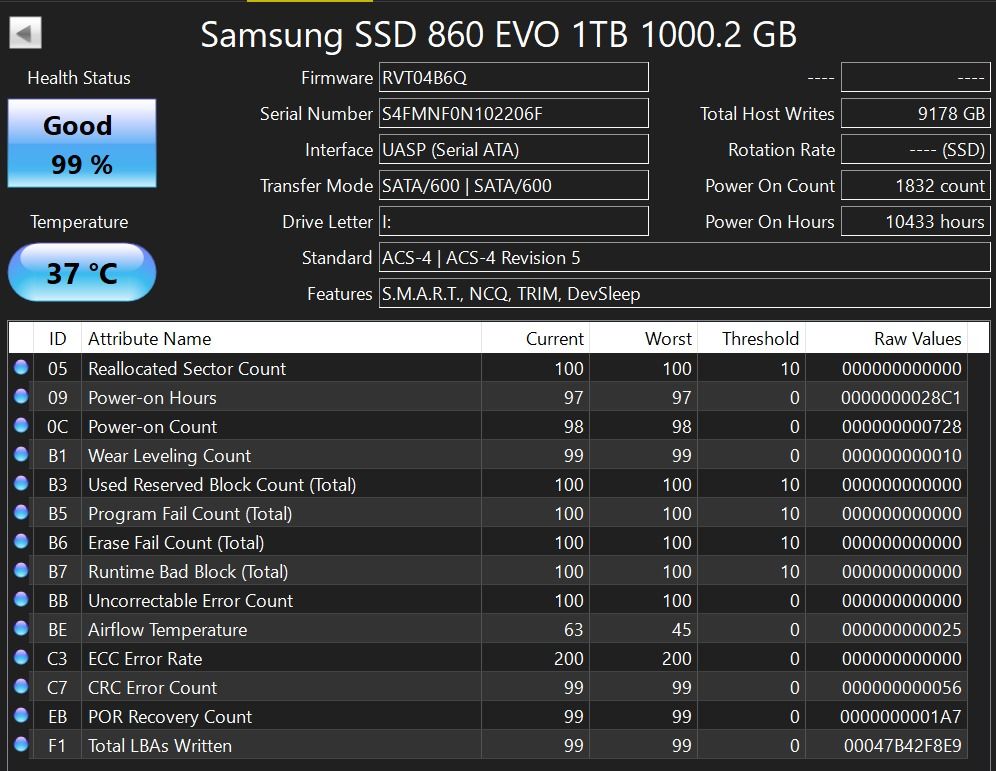
Task: Click raw value 000000000025
Action: click(901, 629)
